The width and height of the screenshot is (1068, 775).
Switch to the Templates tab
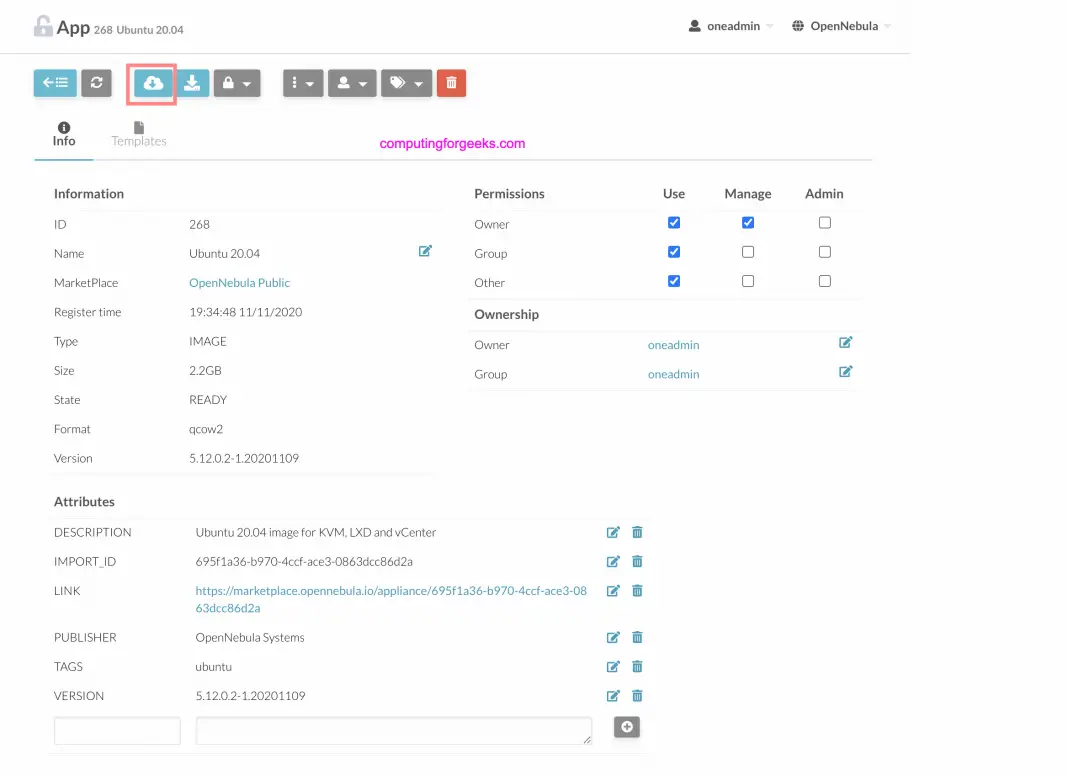pos(138,135)
